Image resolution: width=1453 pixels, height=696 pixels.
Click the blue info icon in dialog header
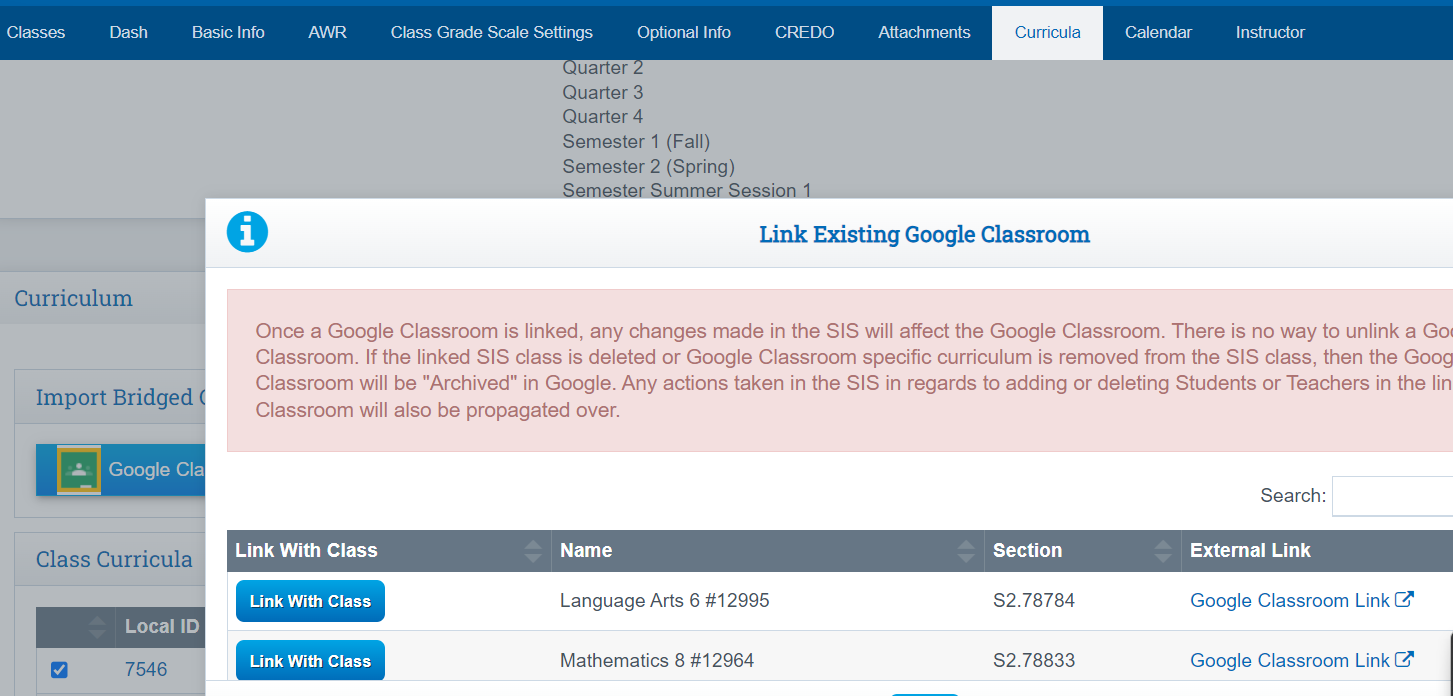tap(247, 232)
